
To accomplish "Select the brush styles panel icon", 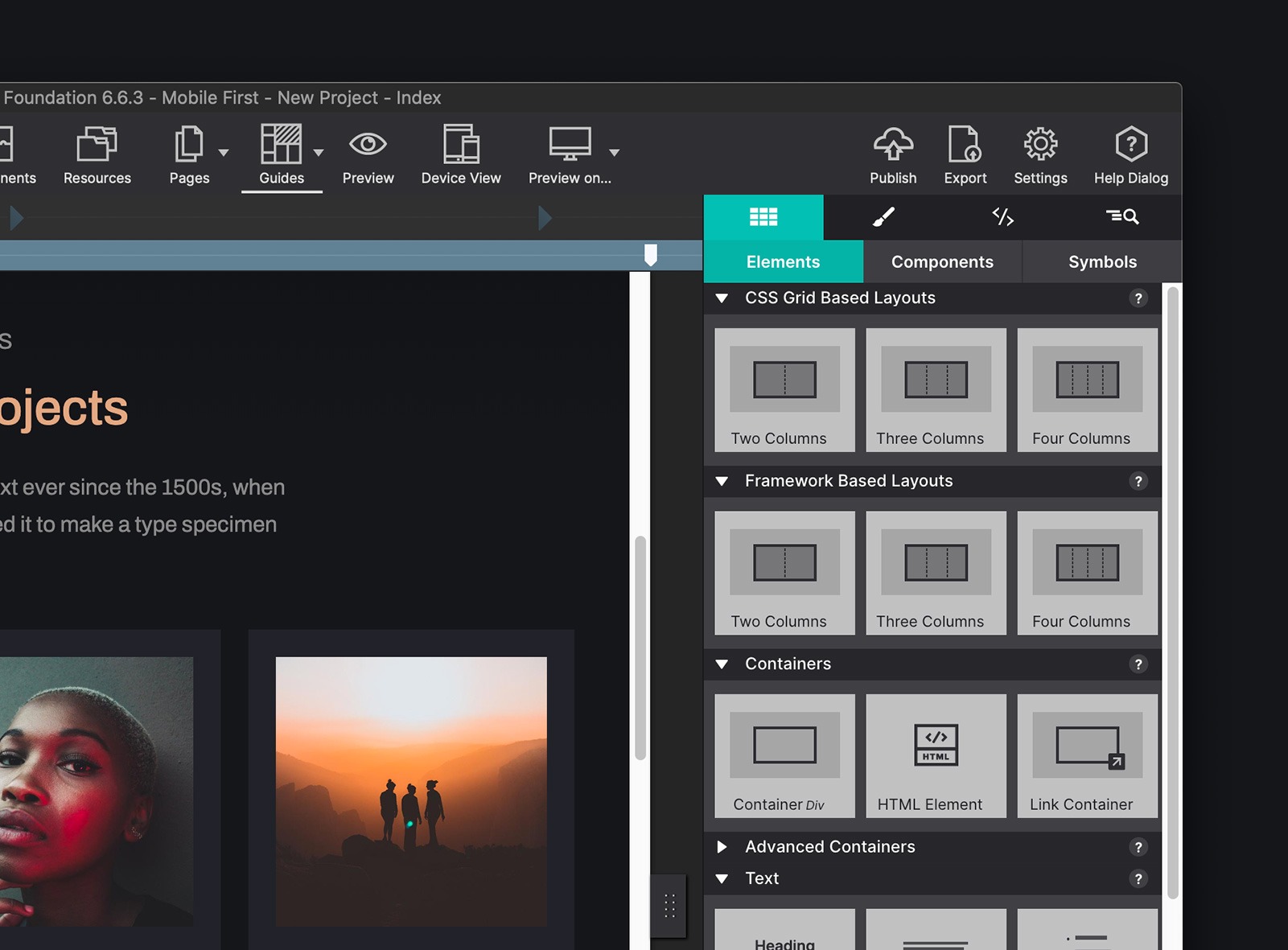I will pyautogui.click(x=883, y=217).
